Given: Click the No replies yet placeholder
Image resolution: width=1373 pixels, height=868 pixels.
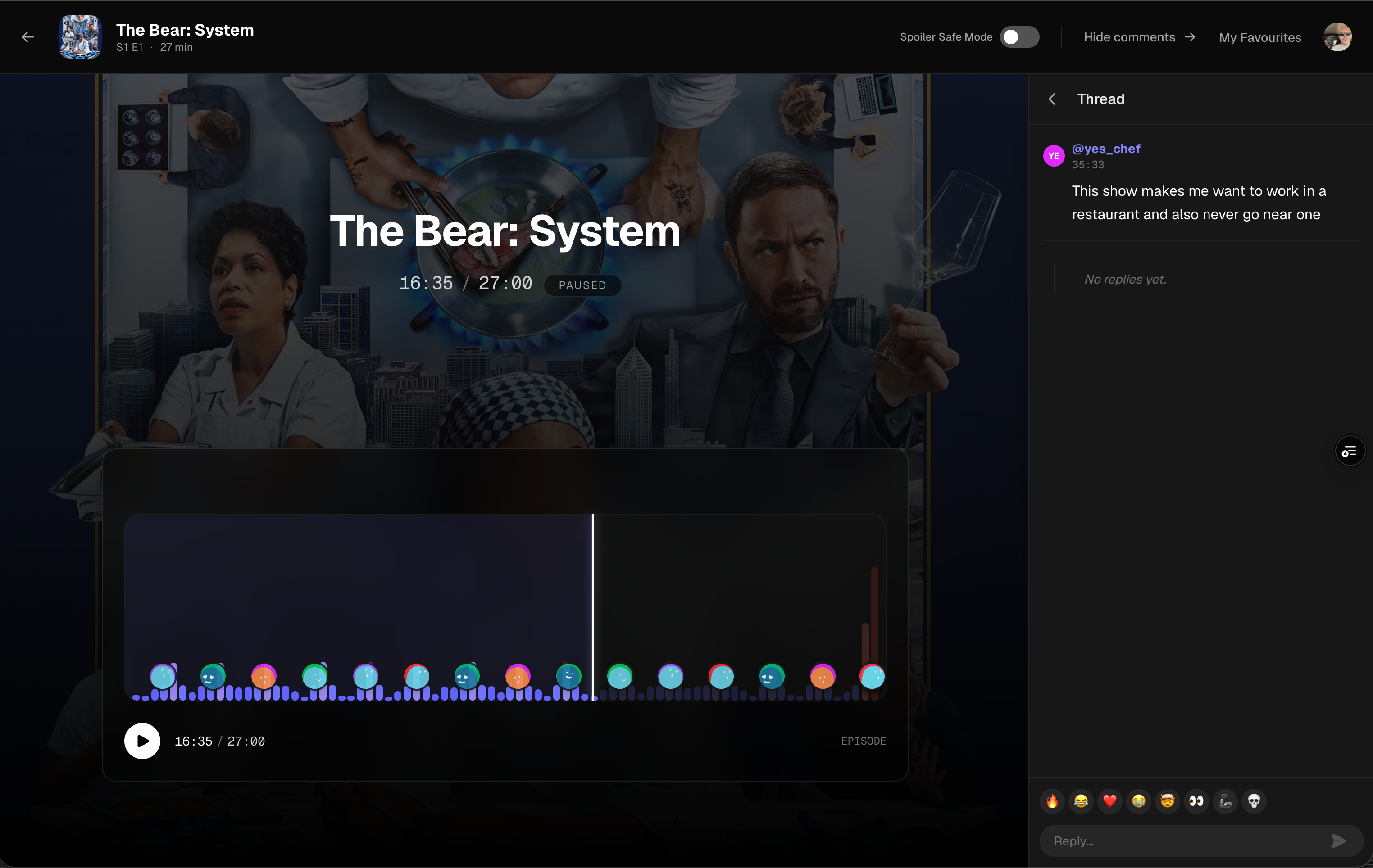Looking at the screenshot, I should pos(1125,279).
